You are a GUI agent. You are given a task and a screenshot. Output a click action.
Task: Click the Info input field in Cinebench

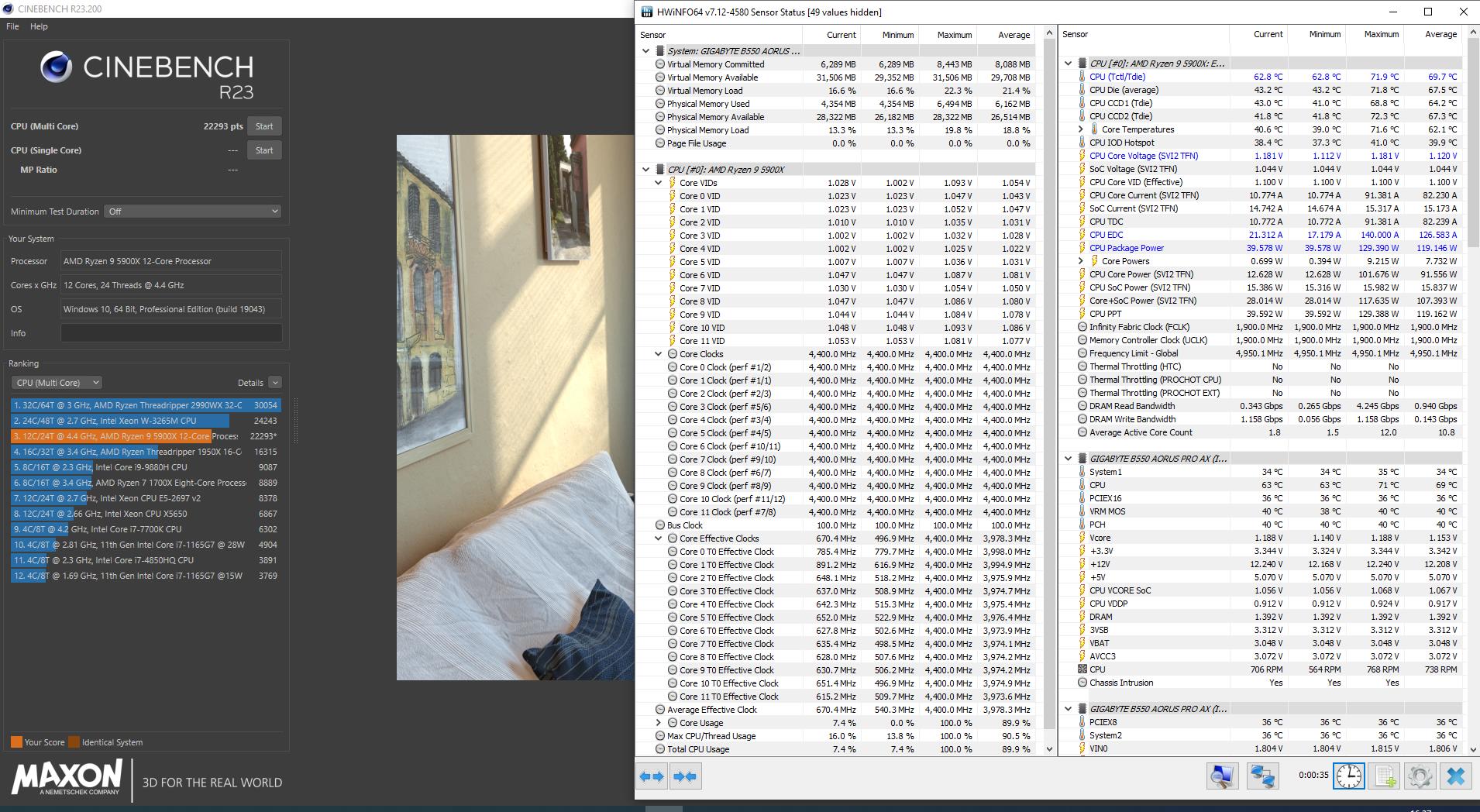coord(171,333)
